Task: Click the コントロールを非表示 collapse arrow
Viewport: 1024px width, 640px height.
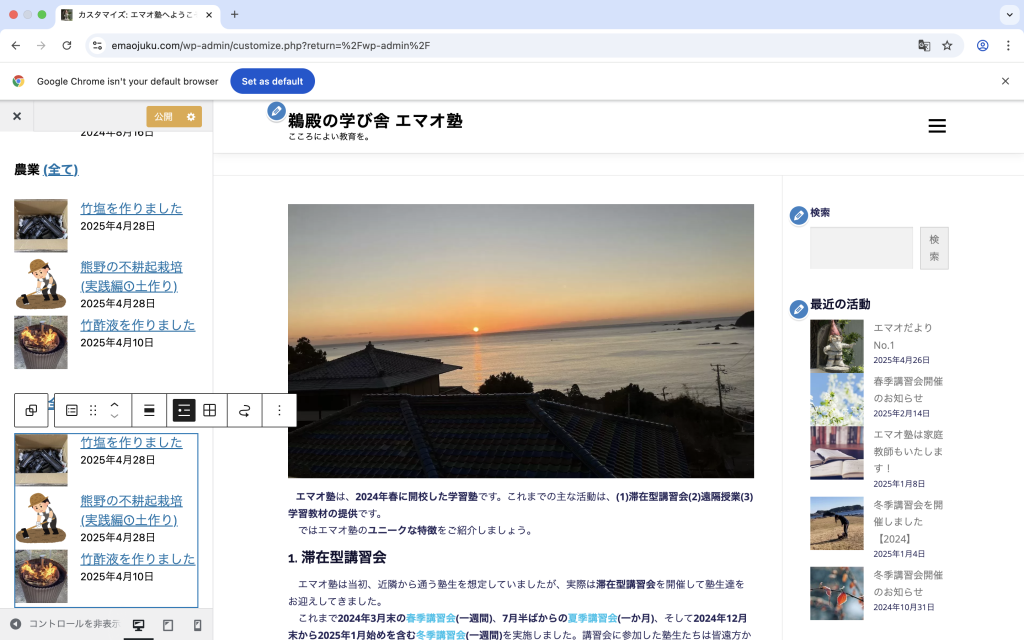Action: (16, 624)
